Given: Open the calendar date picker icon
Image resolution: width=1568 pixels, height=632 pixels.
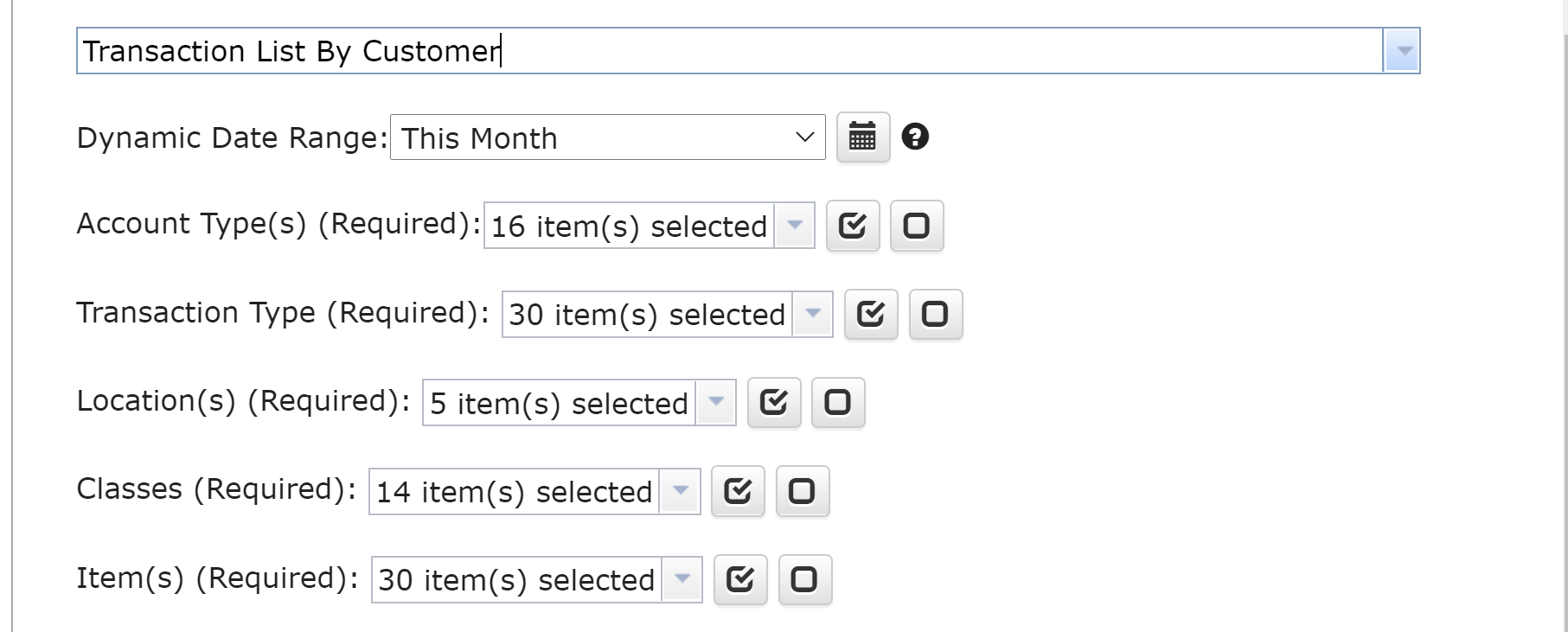Looking at the screenshot, I should (862, 137).
